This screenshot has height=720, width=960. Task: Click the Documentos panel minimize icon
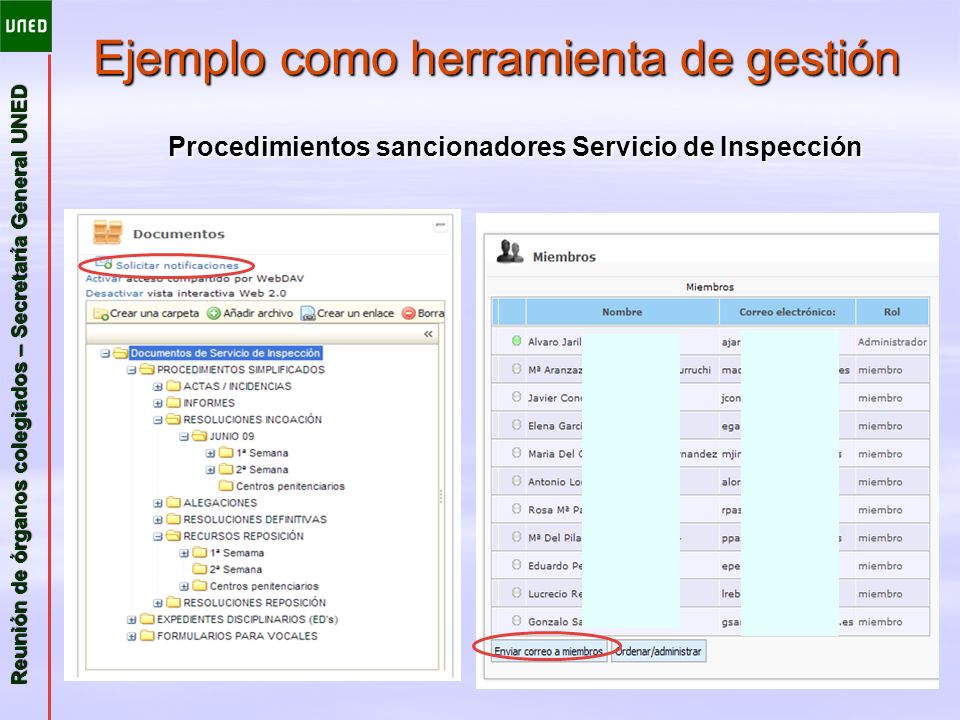[440, 225]
